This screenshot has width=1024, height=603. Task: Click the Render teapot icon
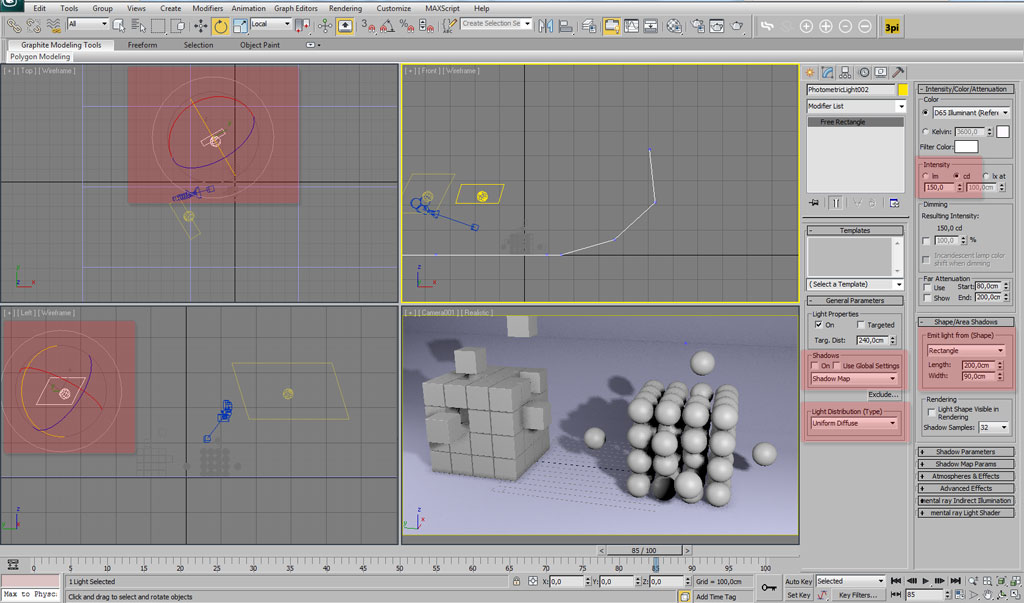point(737,26)
